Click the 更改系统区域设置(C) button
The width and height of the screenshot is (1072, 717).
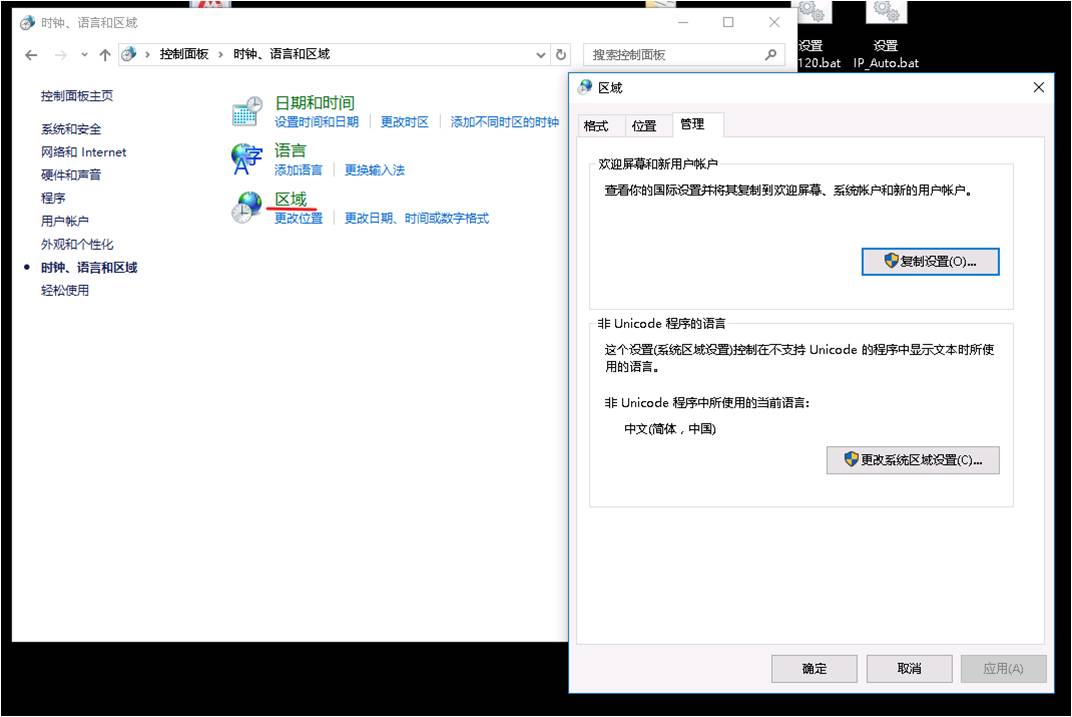[911, 460]
